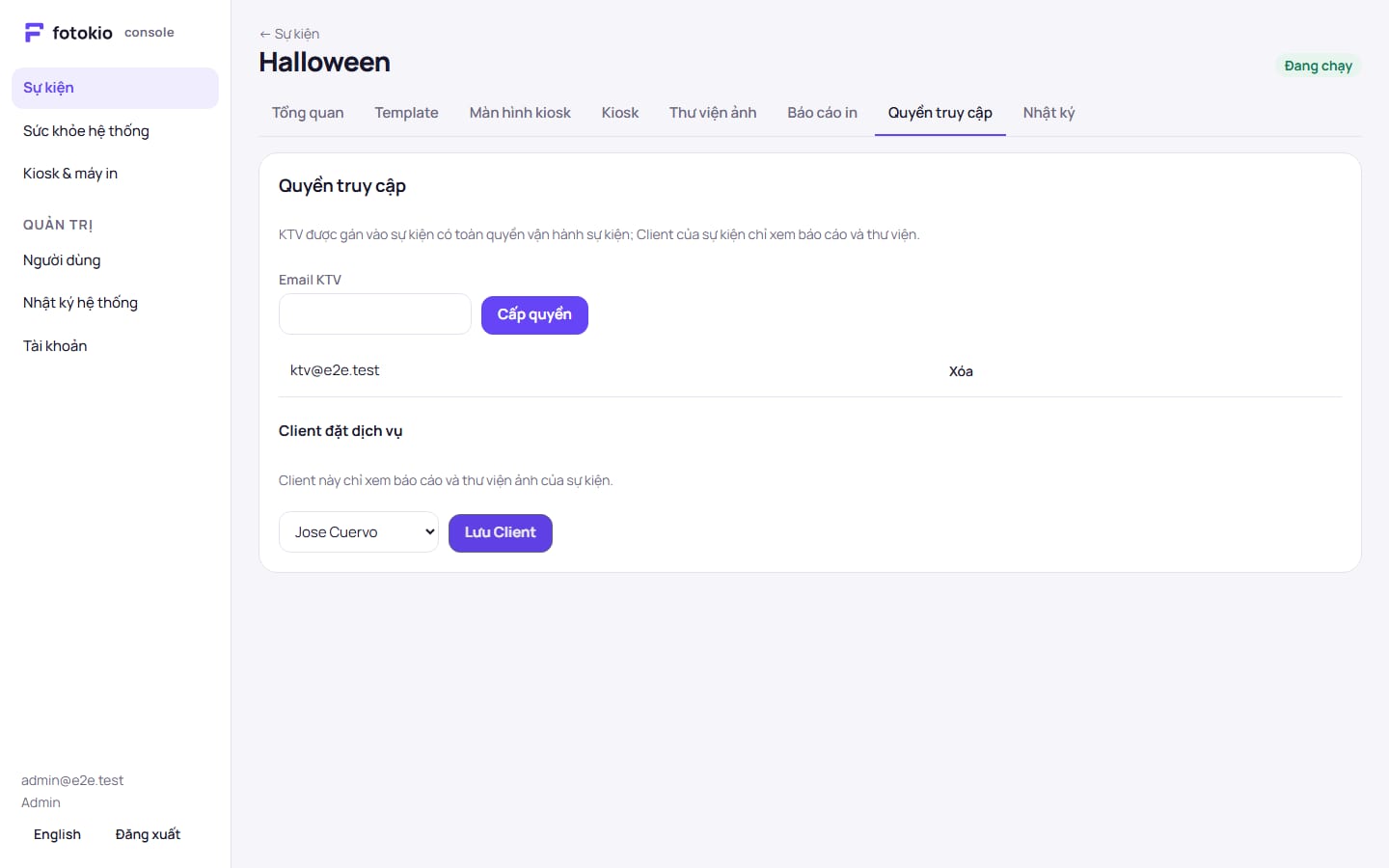Click the Client đặt dịch vụ heading
This screenshot has height=868, width=1389.
(340, 431)
